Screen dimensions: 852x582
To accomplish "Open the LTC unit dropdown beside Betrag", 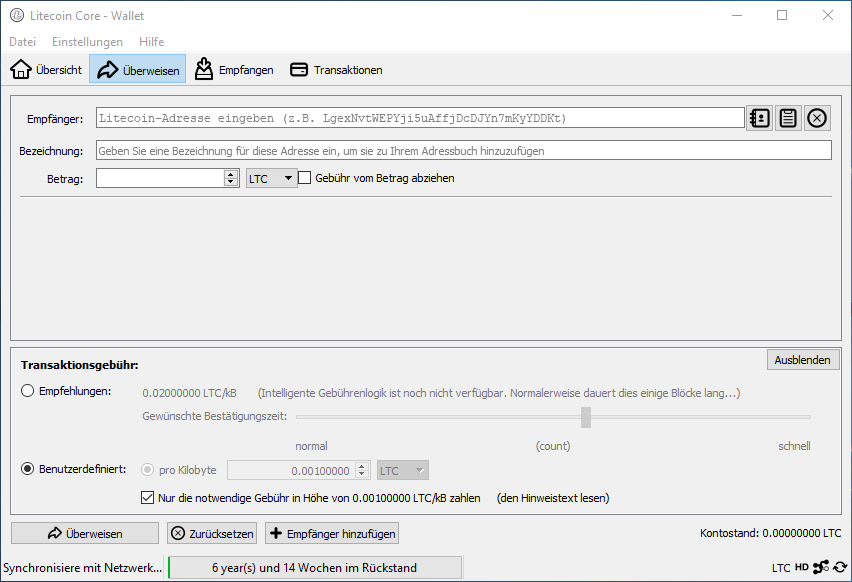I will (271, 178).
